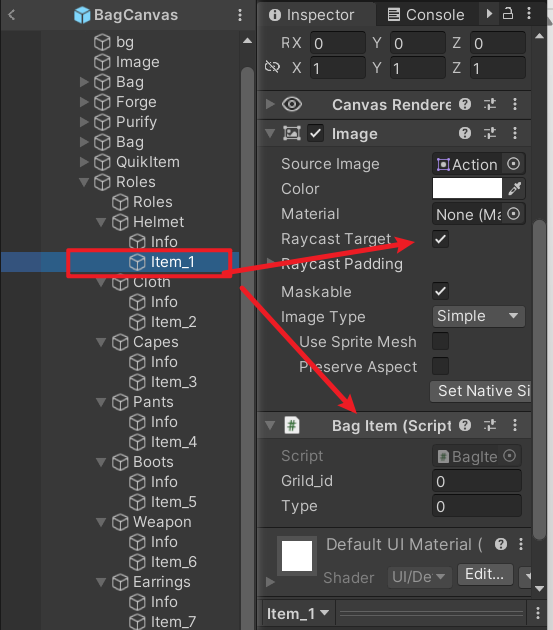Expand the QuikItem node

pyautogui.click(x=84, y=162)
